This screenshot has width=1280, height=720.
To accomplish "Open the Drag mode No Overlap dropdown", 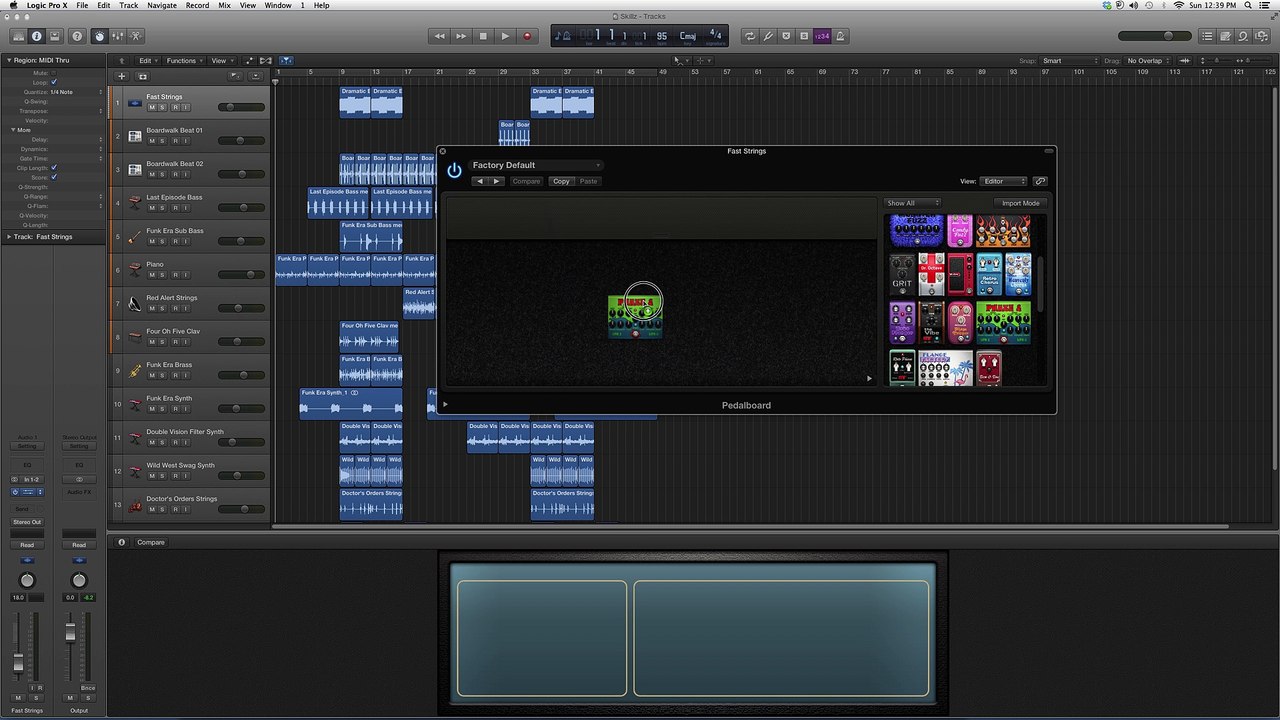I will [x=1147, y=61].
